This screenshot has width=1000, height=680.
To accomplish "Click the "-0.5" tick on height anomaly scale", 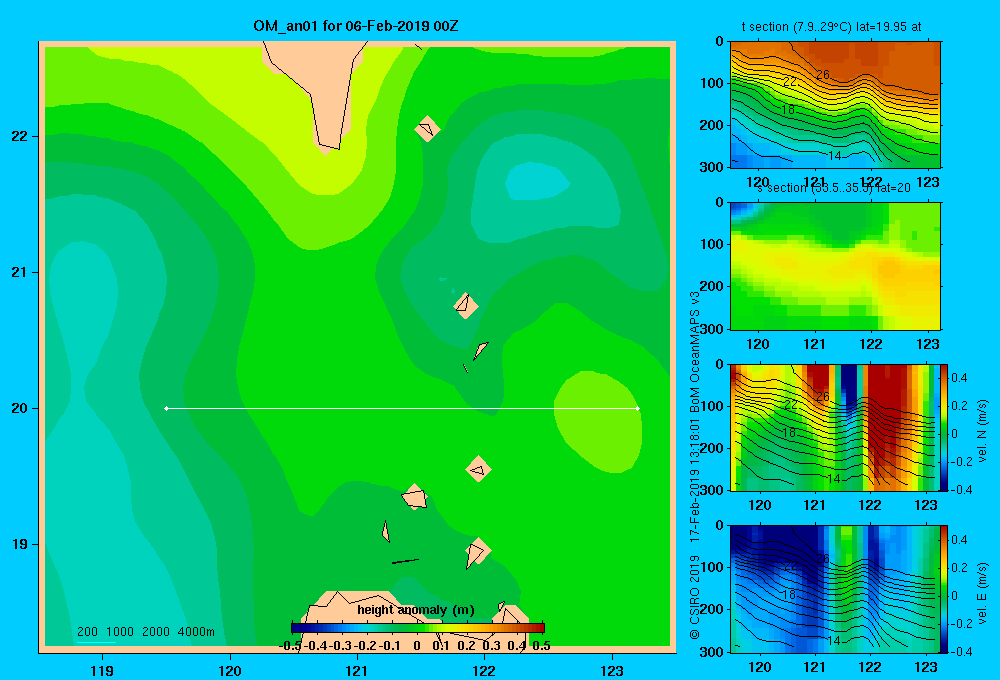I will pyautogui.click(x=290, y=646).
